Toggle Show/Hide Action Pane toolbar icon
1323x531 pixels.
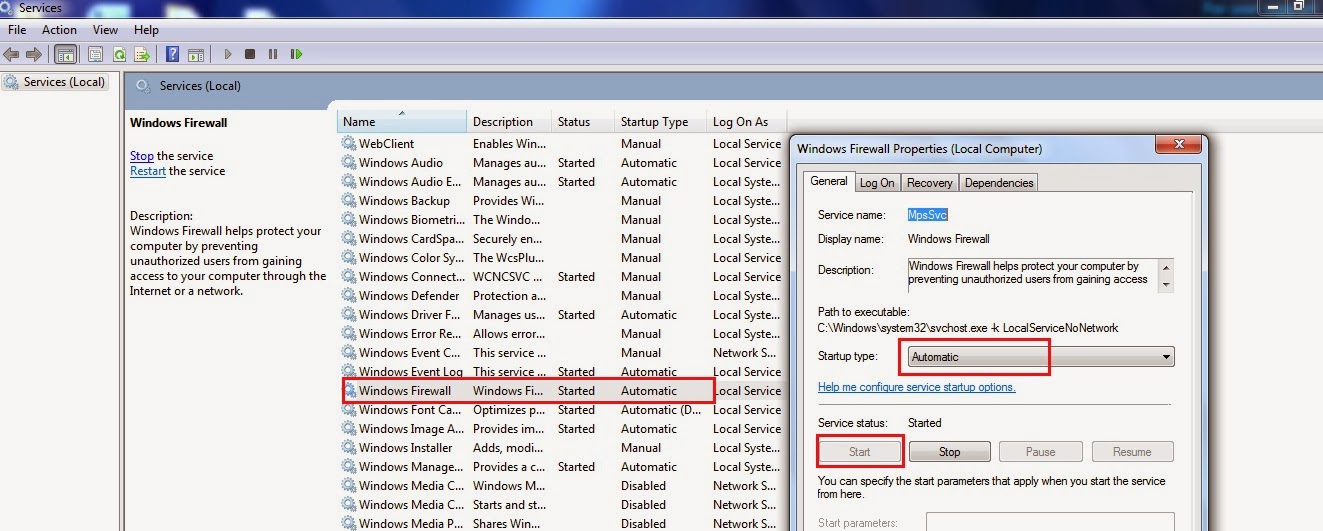click(x=196, y=54)
